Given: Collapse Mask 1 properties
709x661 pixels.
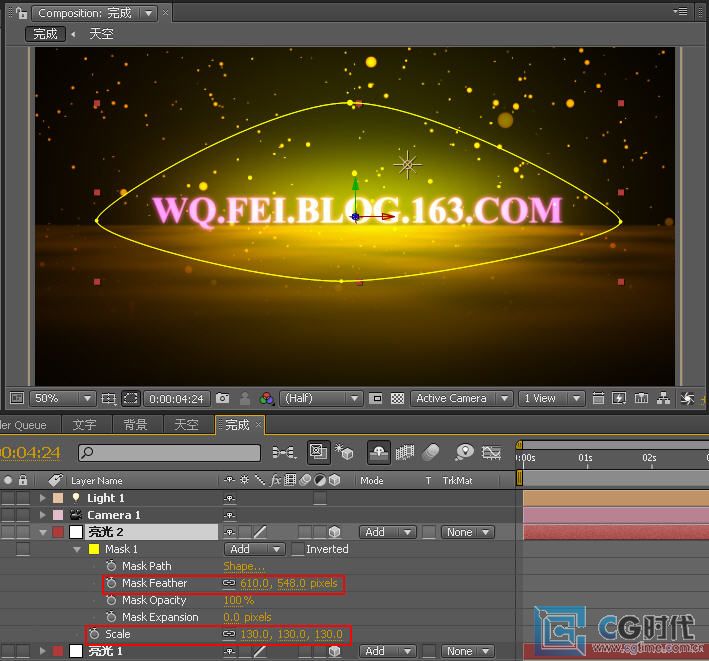Looking at the screenshot, I should 77,549.
